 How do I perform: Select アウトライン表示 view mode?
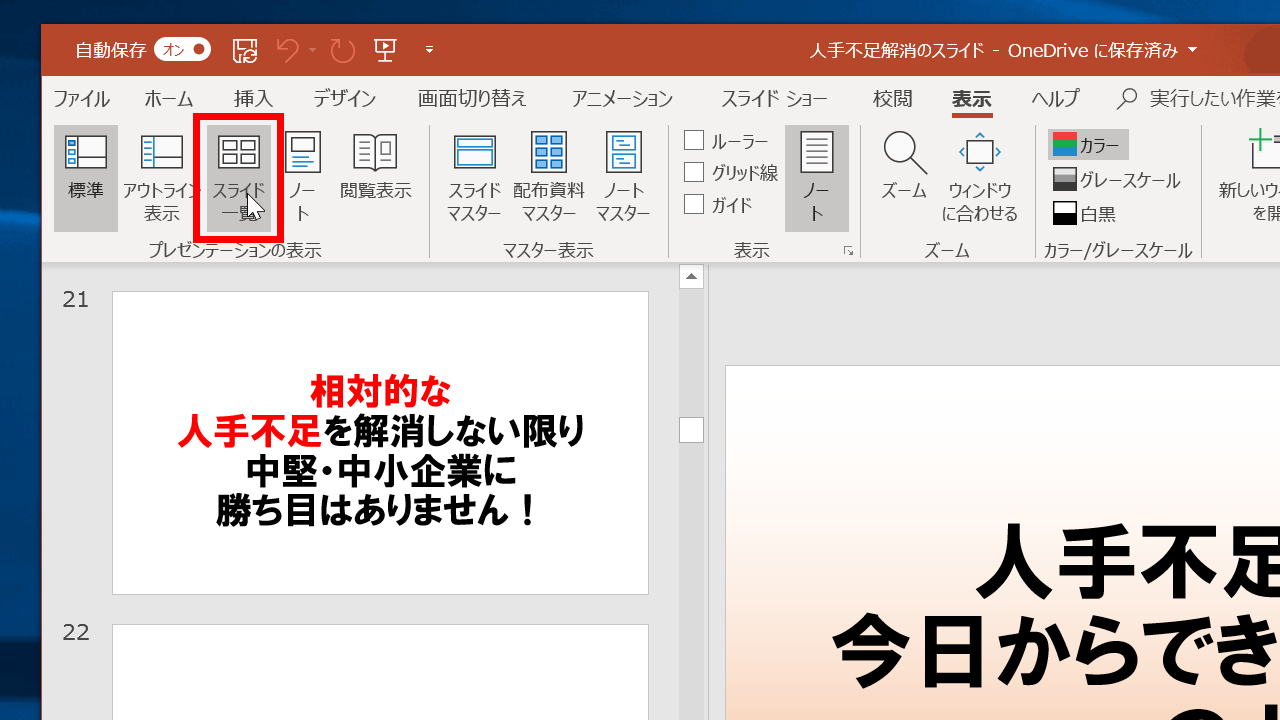click(161, 178)
